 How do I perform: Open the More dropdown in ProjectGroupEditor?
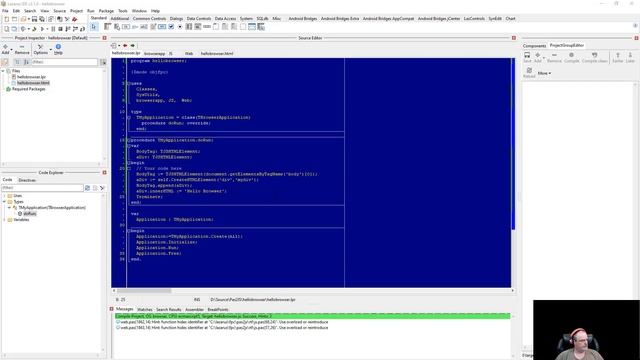pyautogui.click(x=544, y=73)
